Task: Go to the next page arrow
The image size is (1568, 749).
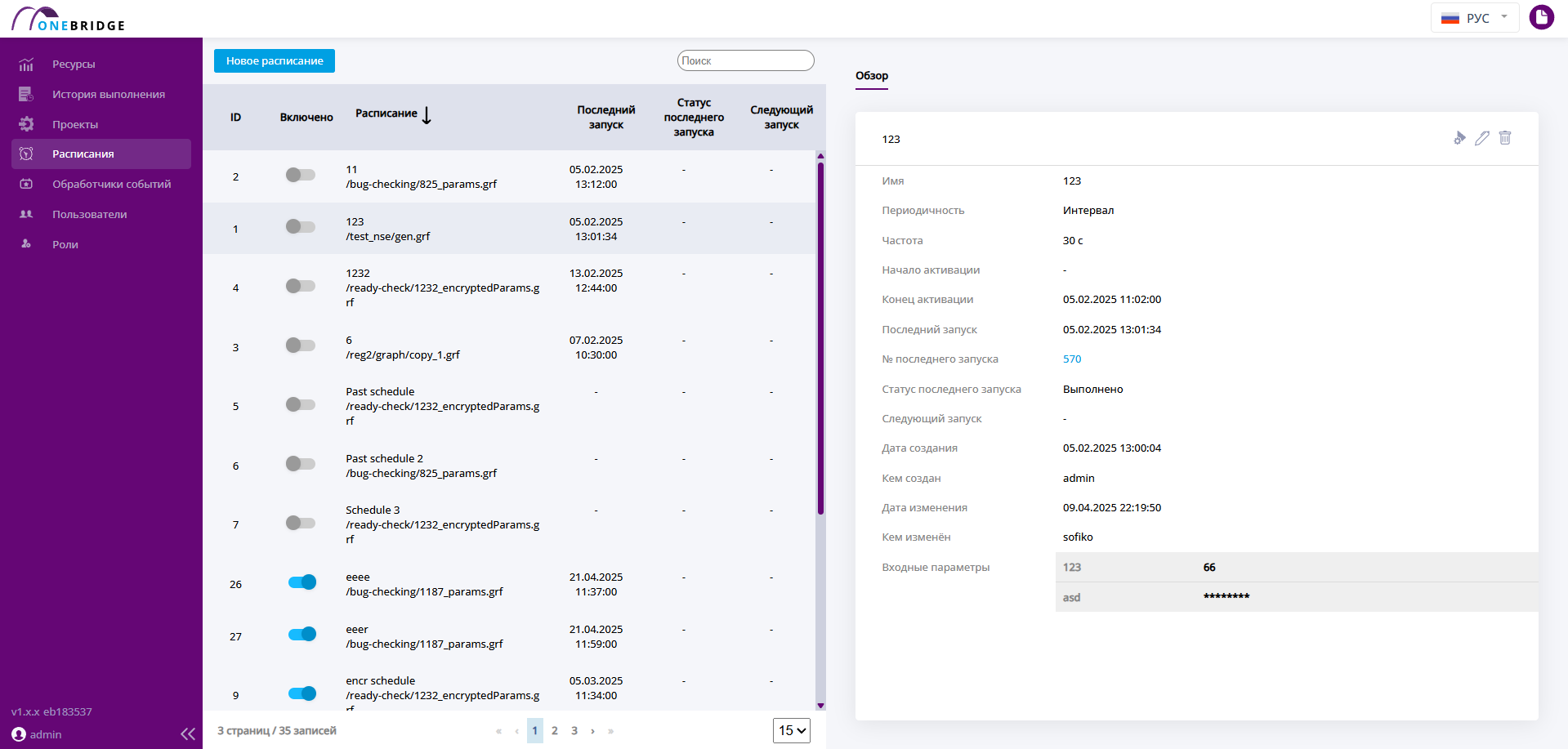Action: click(x=592, y=731)
